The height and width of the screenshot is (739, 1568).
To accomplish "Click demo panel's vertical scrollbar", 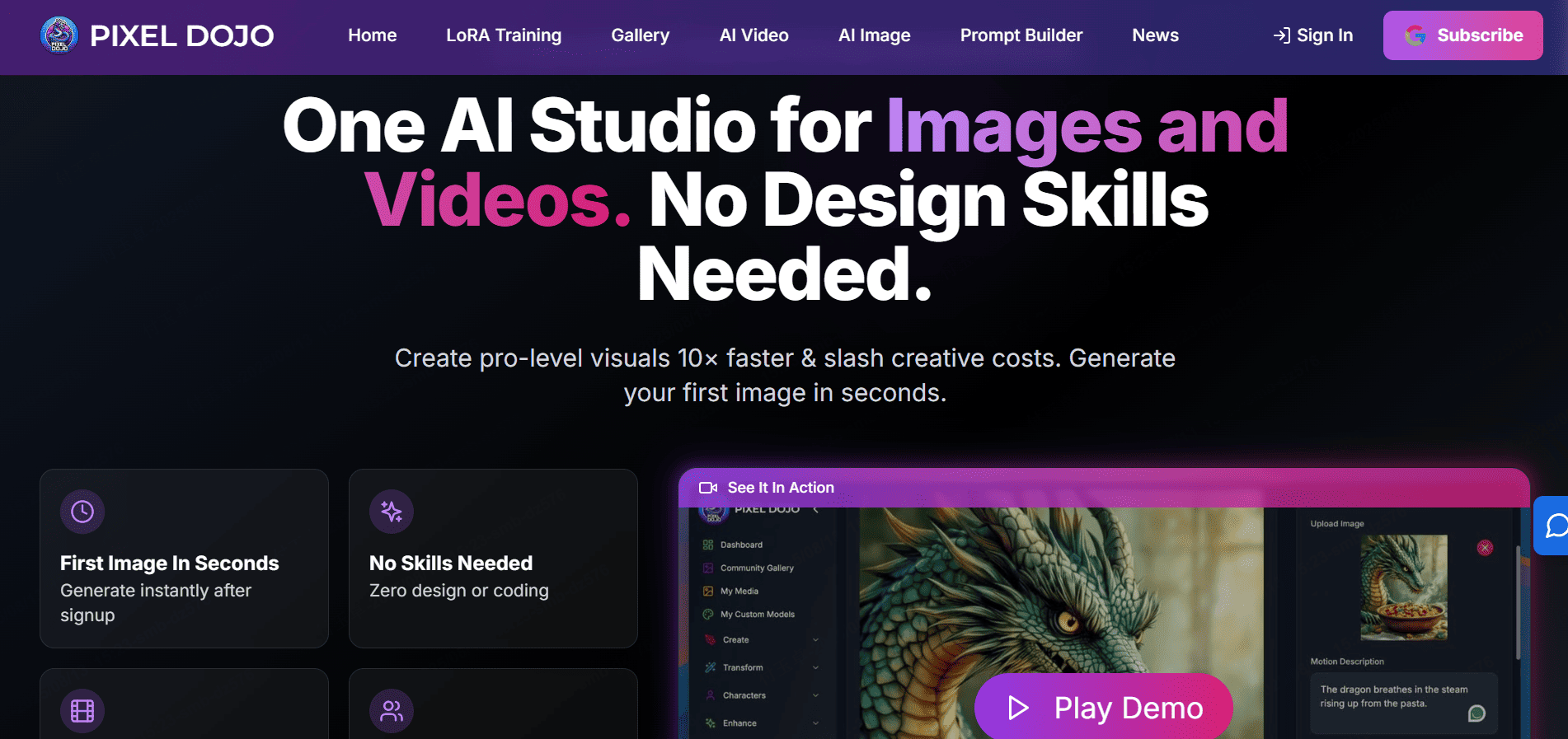I will [x=1518, y=601].
